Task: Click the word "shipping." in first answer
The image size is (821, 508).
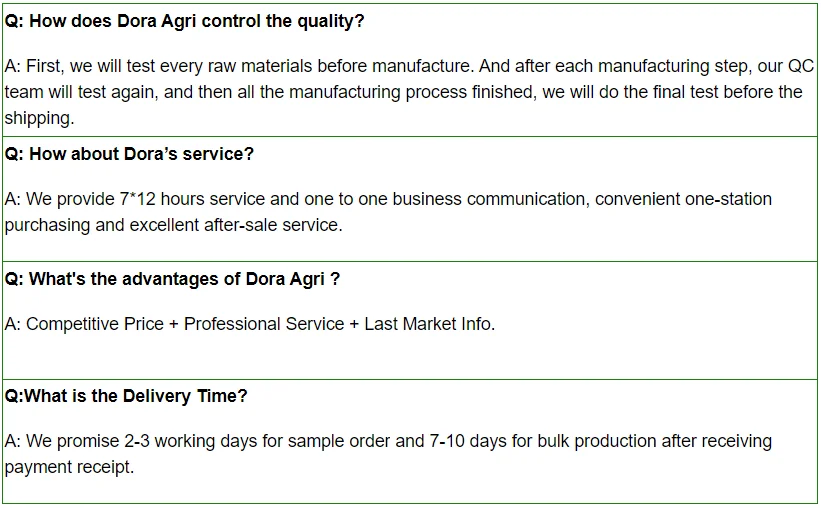Action: click(39, 118)
